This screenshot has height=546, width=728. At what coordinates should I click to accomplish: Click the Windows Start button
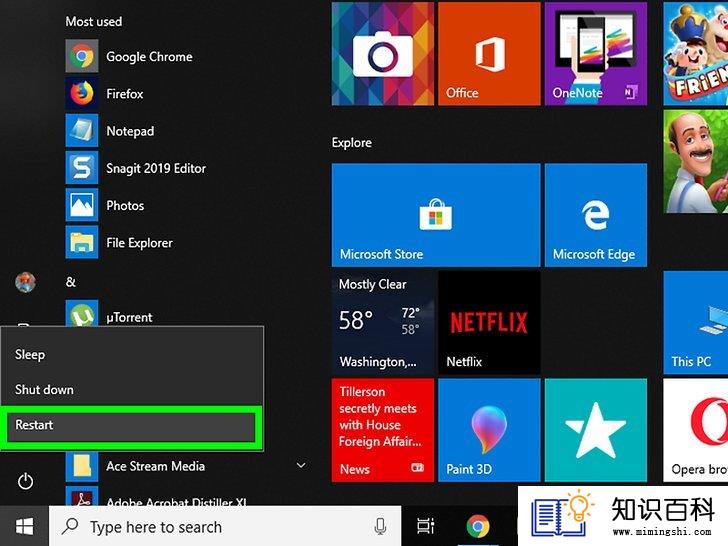(x=24, y=526)
